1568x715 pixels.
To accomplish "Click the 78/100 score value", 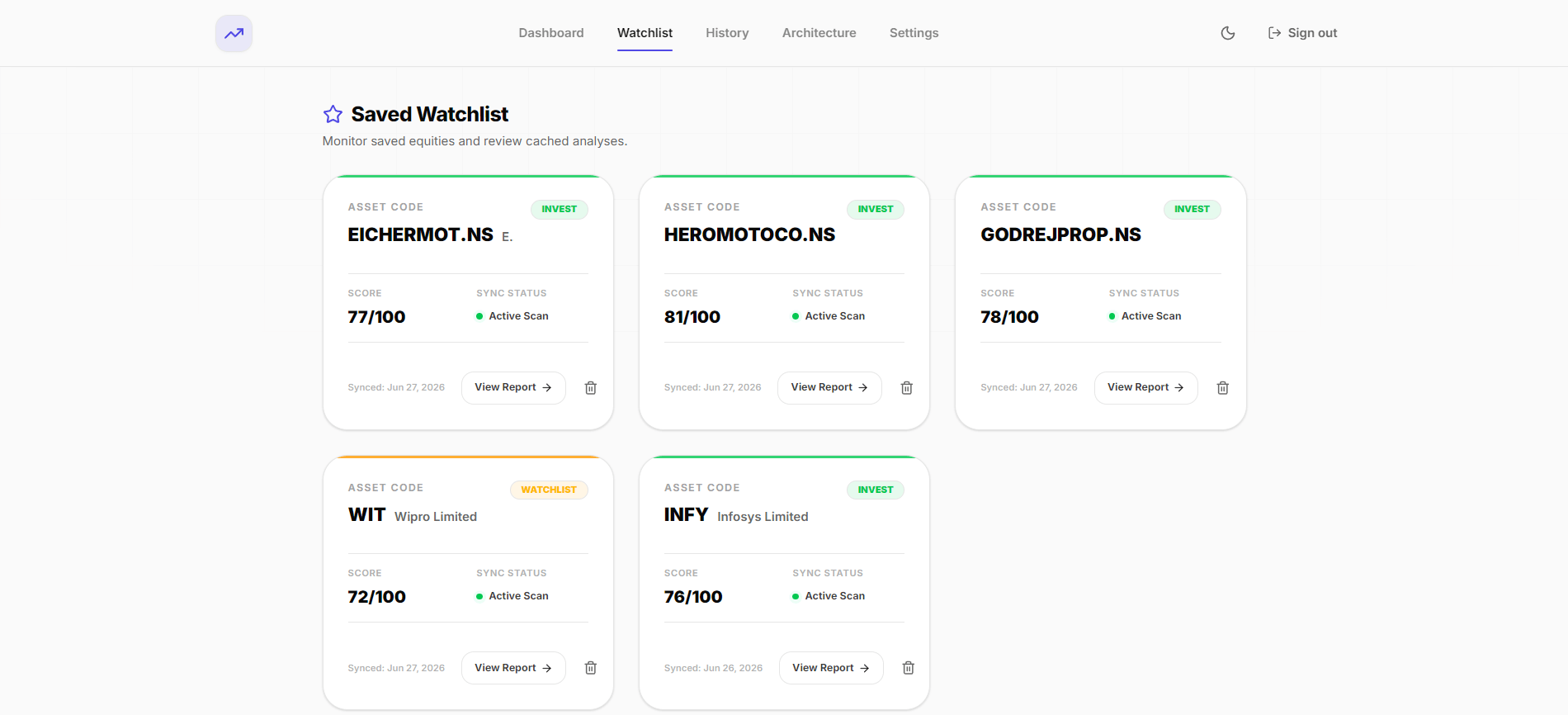I will point(1009,317).
